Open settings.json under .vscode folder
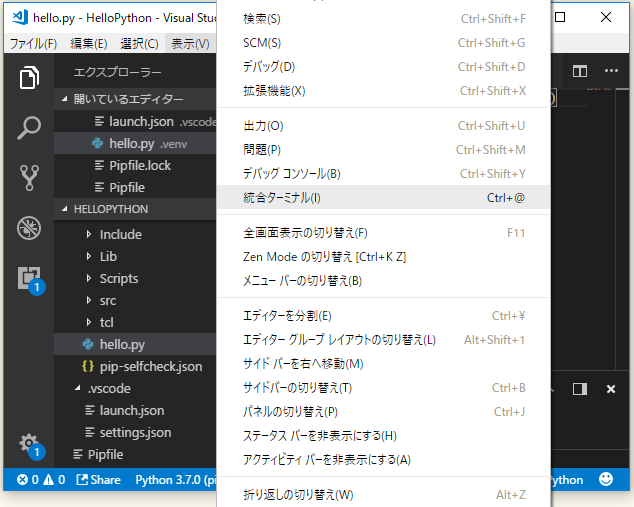This screenshot has height=507, width=634. [135, 433]
